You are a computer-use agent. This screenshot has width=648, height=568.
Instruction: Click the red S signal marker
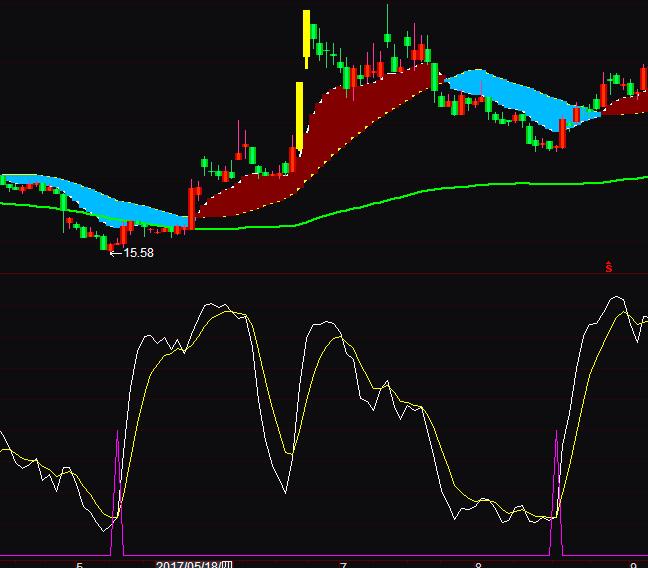pyautogui.click(x=607, y=267)
